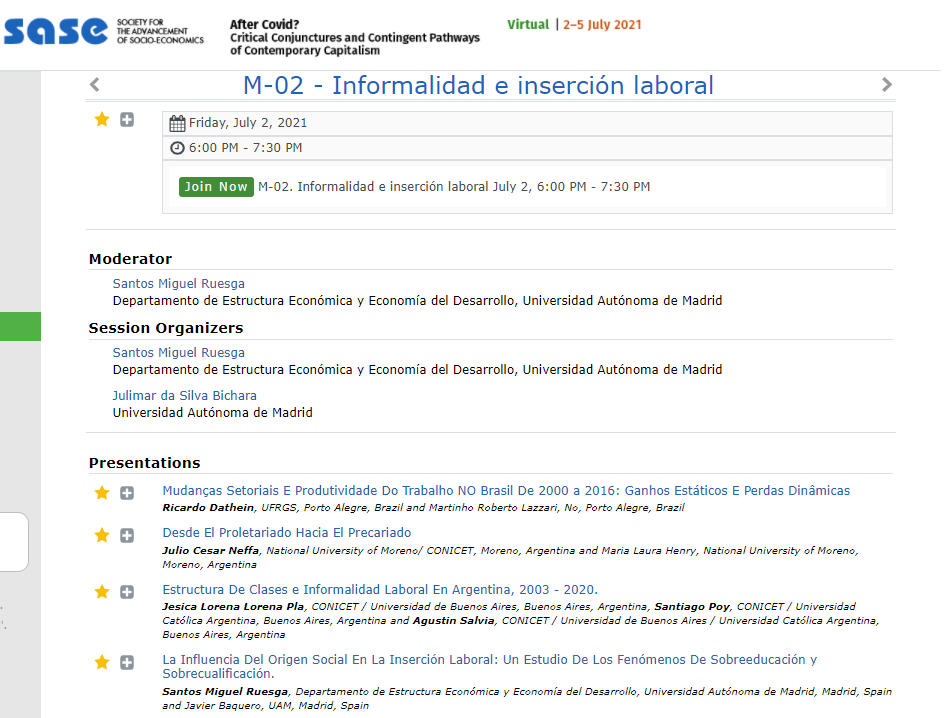Expand details for La Influencia Del Origen presentation
This screenshot has height=718, width=946.
point(127,662)
